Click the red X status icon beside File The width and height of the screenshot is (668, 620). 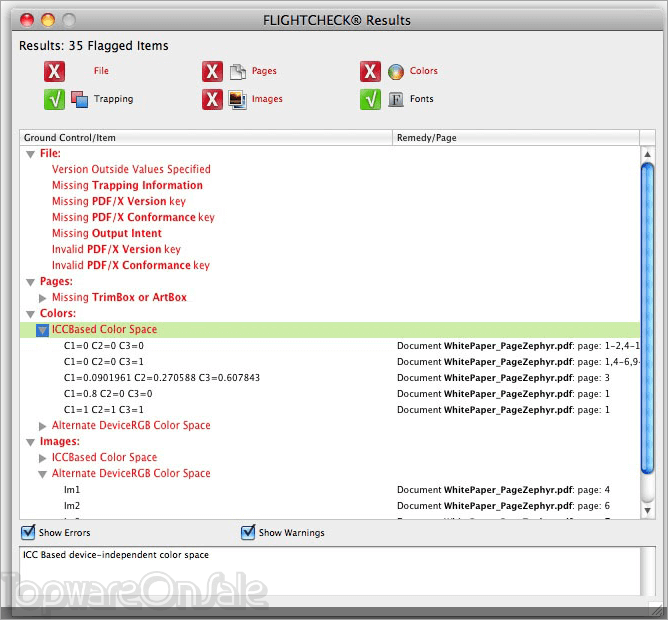54,71
